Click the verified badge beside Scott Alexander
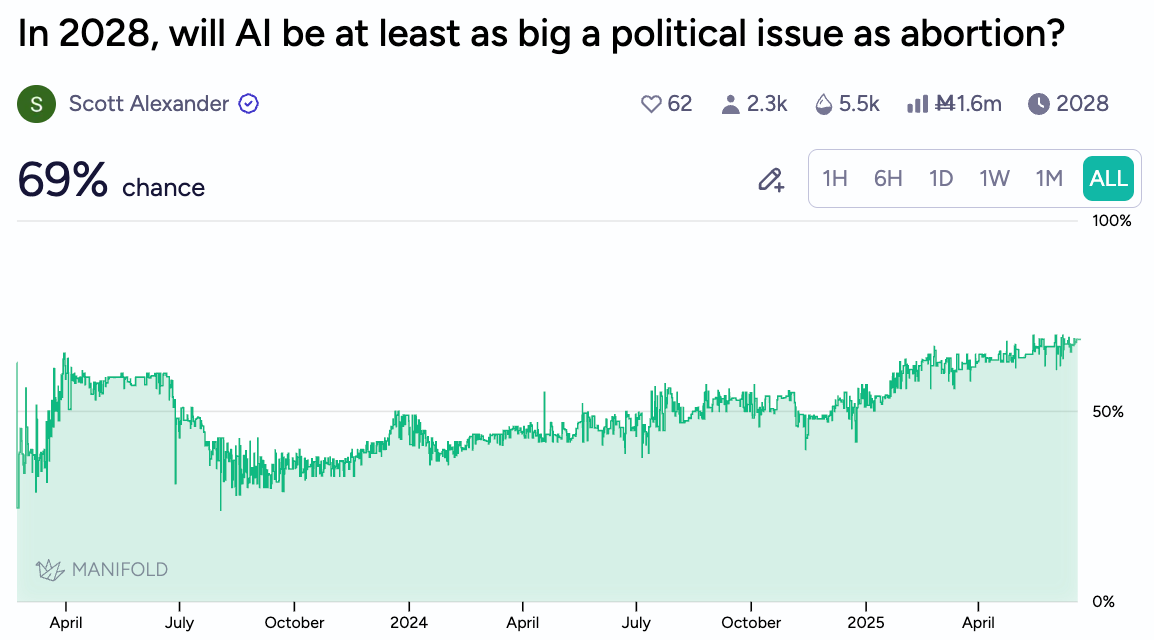Image resolution: width=1154 pixels, height=640 pixels. tap(248, 104)
